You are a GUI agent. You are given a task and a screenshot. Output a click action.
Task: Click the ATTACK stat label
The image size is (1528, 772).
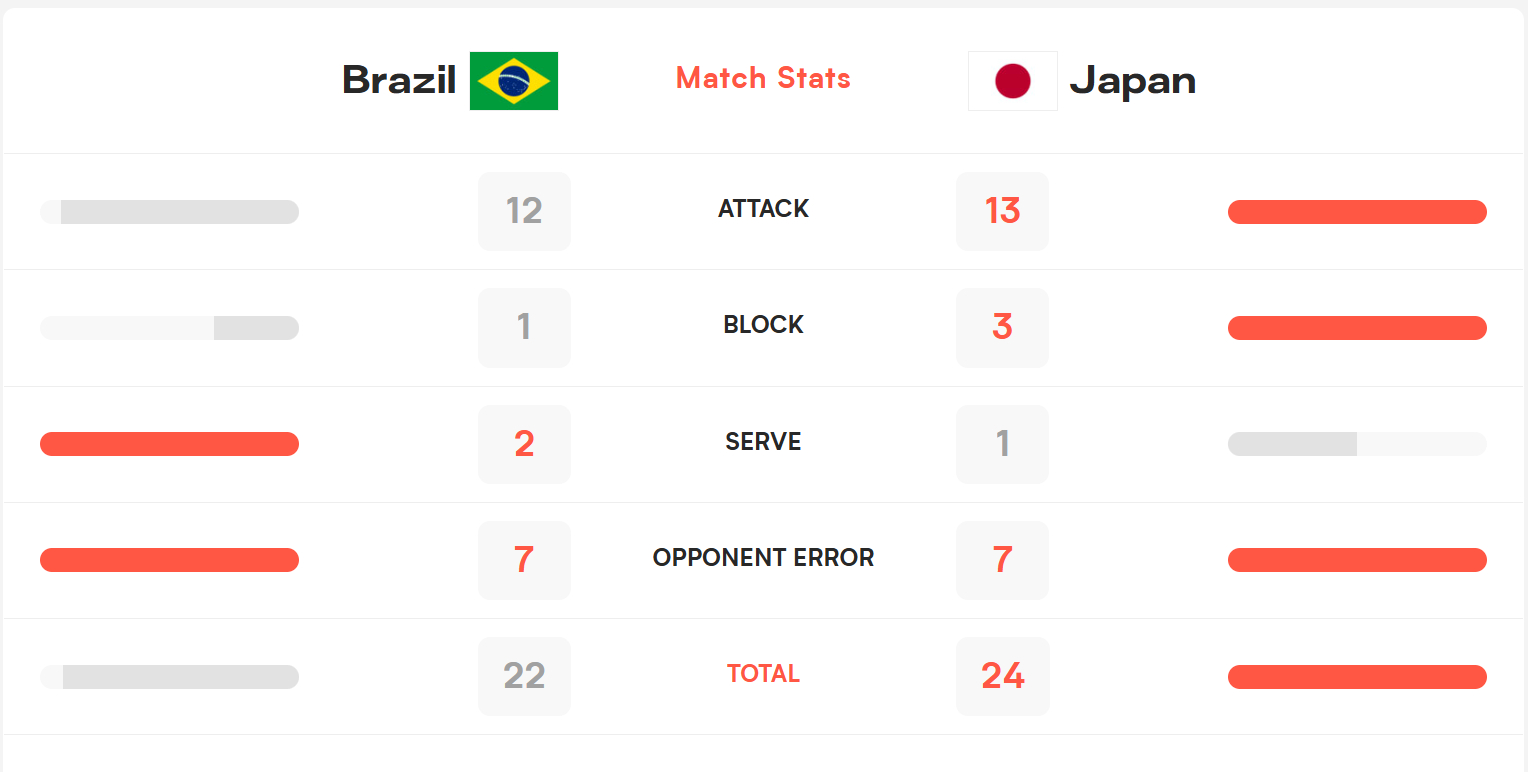click(x=763, y=209)
